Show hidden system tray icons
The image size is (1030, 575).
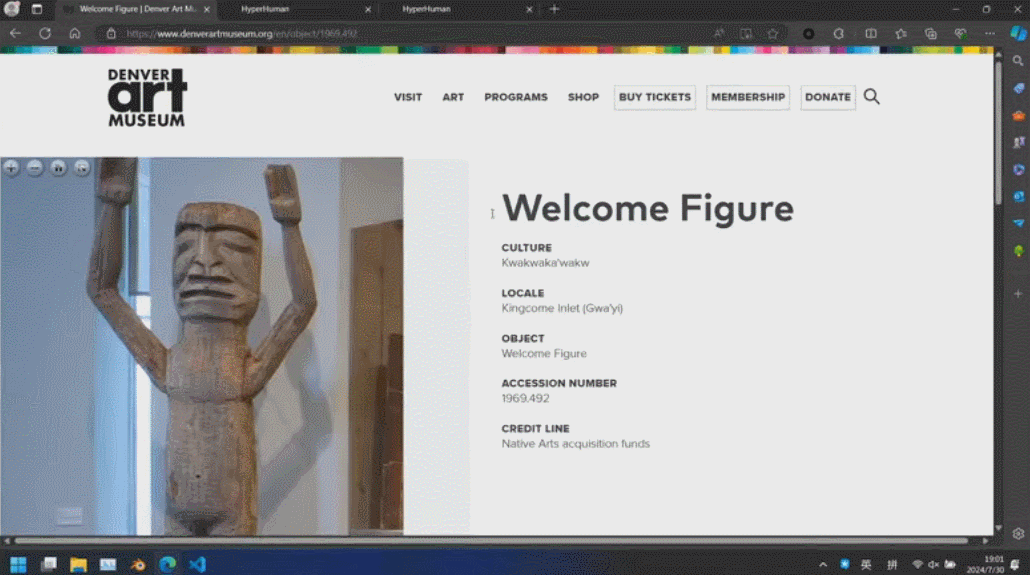(x=822, y=564)
